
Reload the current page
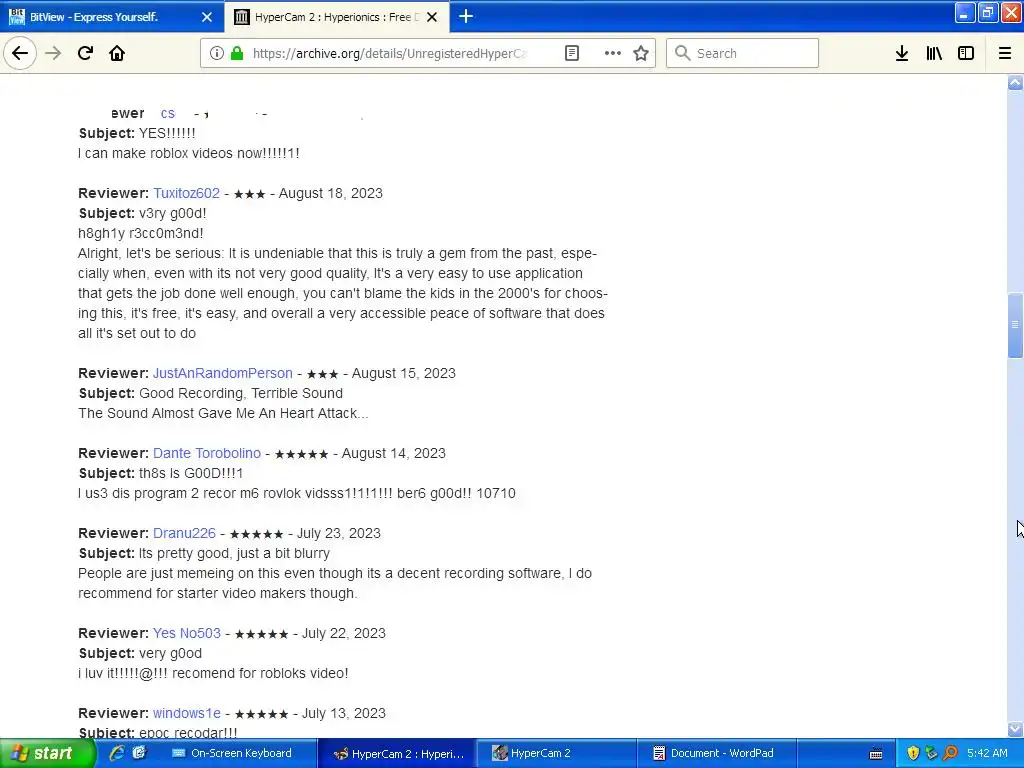pyautogui.click(x=85, y=53)
